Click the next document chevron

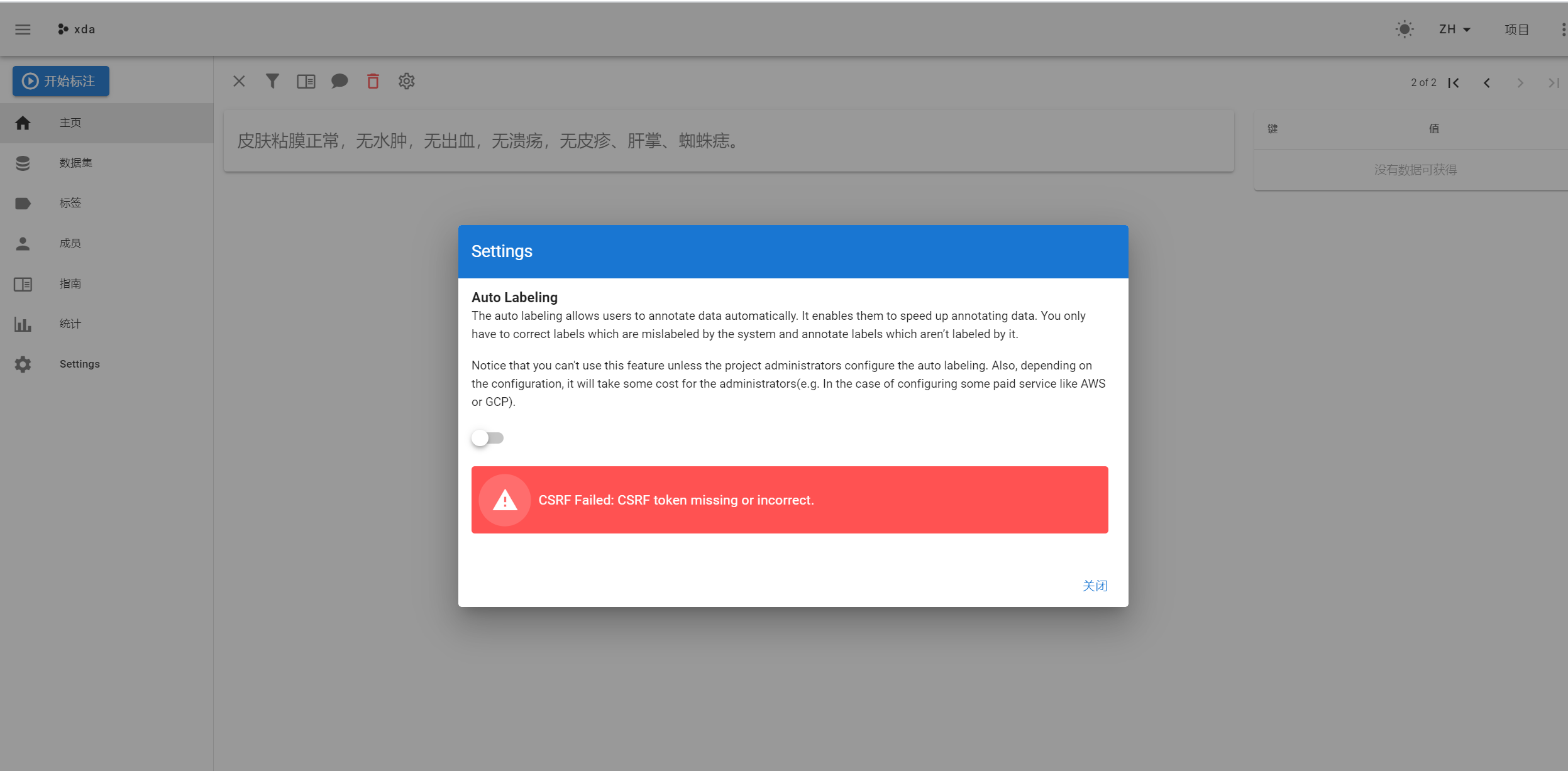pyautogui.click(x=1520, y=82)
